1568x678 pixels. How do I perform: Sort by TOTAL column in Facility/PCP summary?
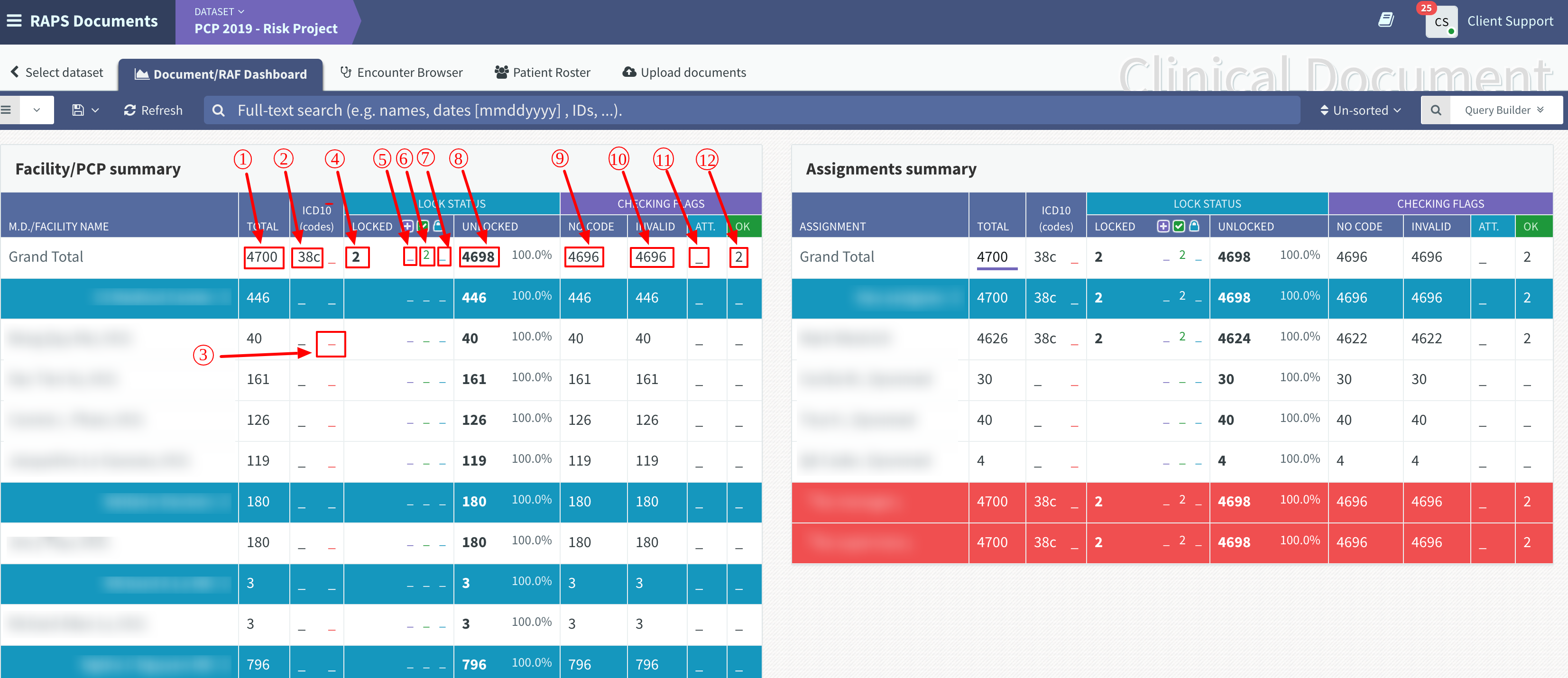(262, 227)
